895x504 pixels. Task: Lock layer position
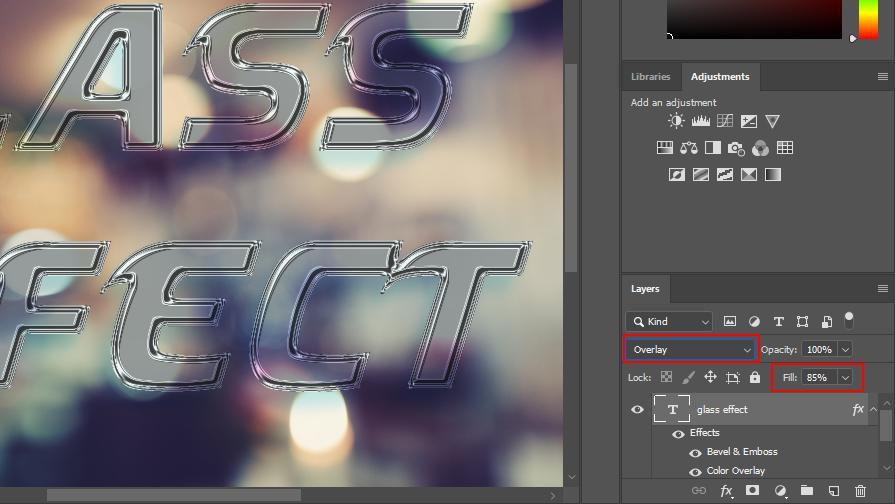click(710, 377)
